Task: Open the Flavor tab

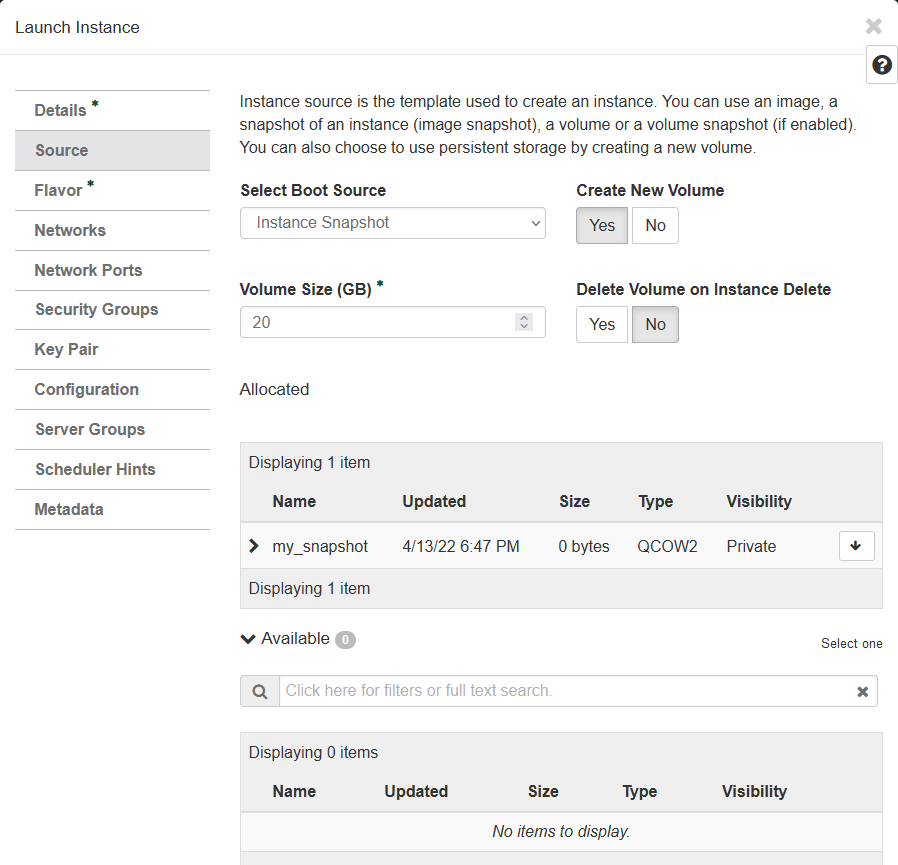Action: [x=58, y=190]
